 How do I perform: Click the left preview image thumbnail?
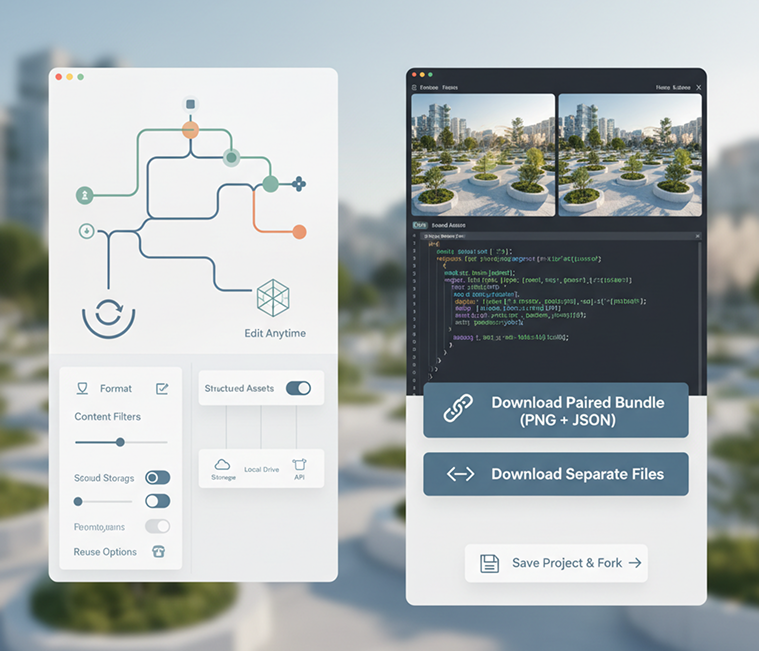click(483, 155)
